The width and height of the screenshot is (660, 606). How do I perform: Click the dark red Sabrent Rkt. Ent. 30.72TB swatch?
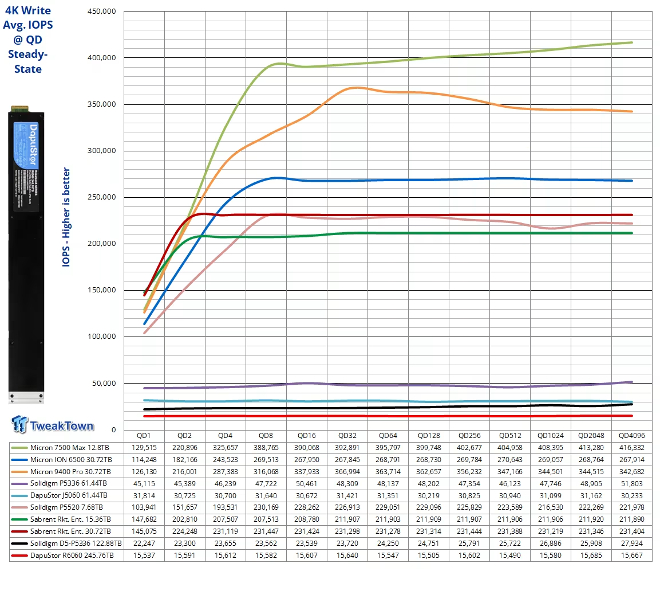click(19, 531)
